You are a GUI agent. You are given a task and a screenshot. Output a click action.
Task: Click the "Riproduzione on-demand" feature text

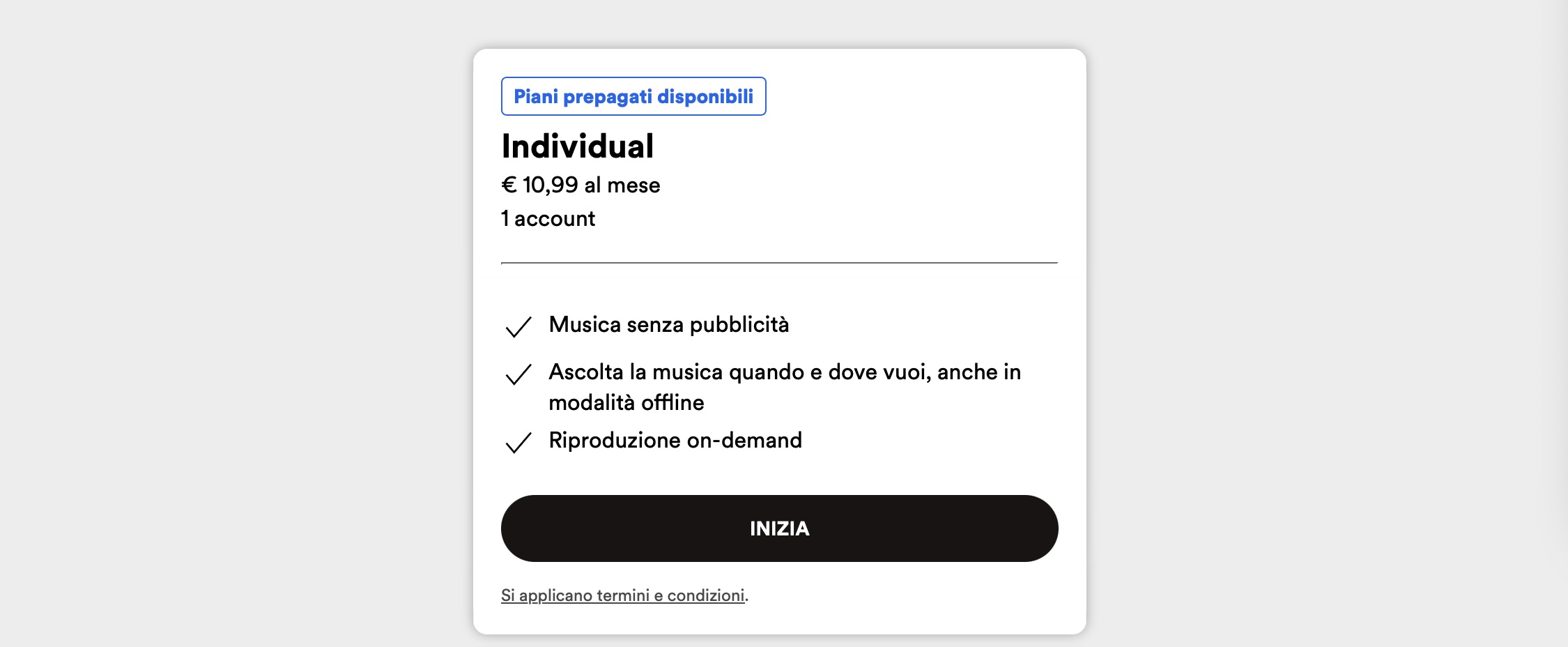click(x=675, y=441)
